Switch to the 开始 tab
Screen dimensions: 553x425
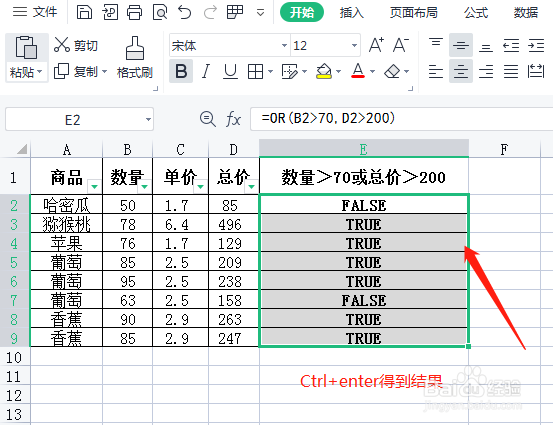302,12
